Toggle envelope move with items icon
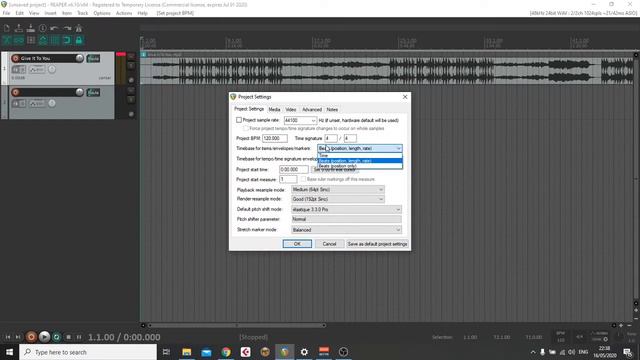This screenshot has width=640, height=360. pyautogui.click(x=42, y=40)
